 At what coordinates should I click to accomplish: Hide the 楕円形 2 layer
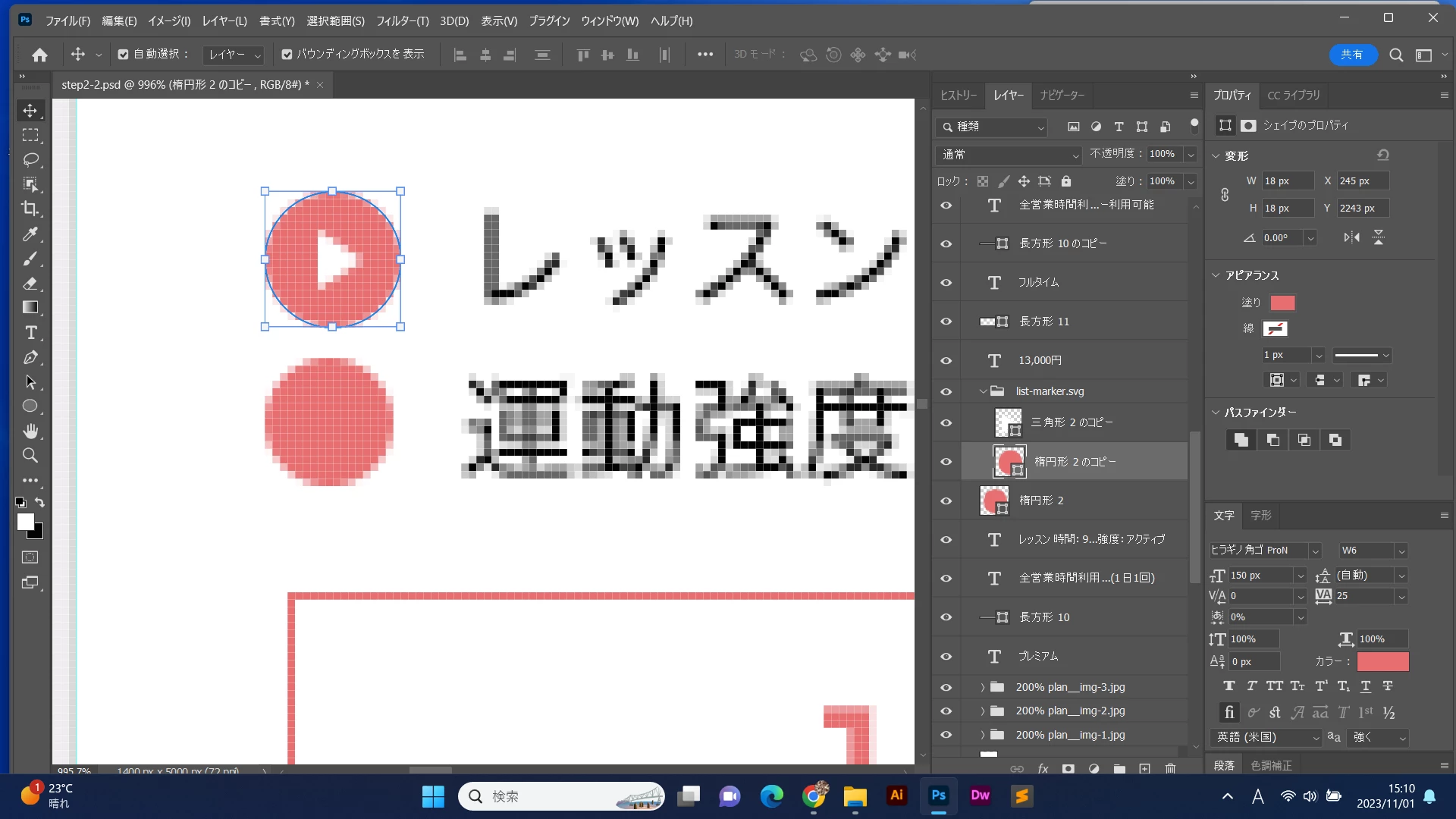click(x=946, y=500)
